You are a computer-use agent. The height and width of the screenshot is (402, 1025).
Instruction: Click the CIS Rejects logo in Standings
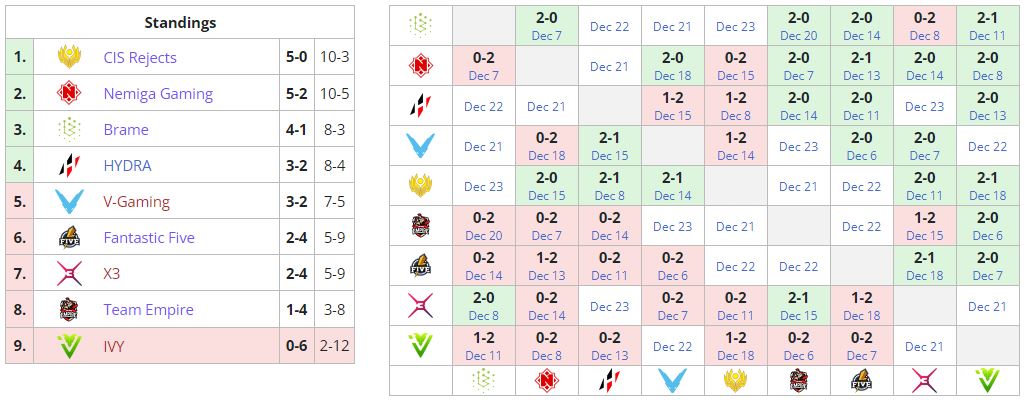pyautogui.click(x=69, y=58)
